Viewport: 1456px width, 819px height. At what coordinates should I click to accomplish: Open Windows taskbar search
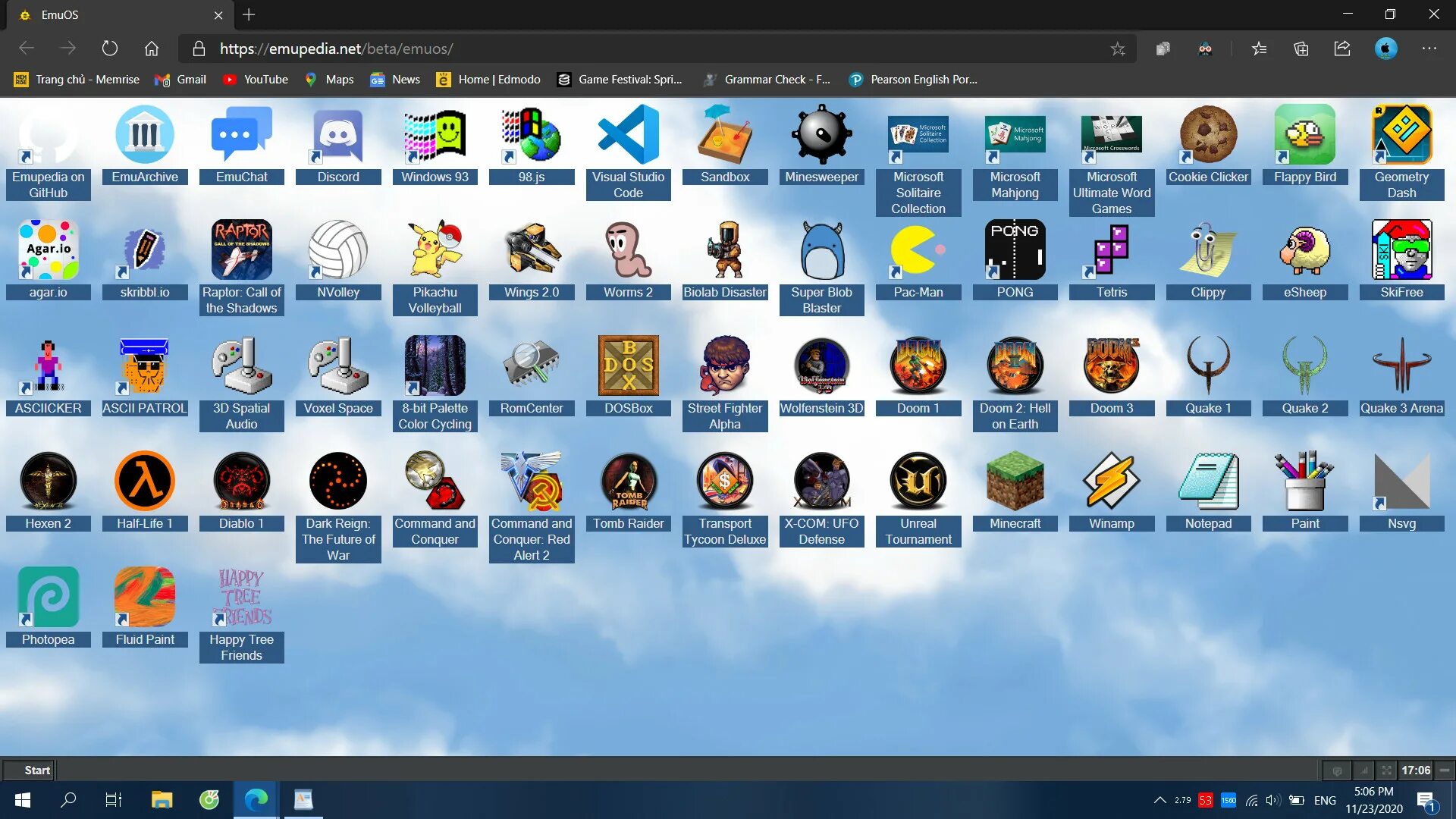point(68,800)
